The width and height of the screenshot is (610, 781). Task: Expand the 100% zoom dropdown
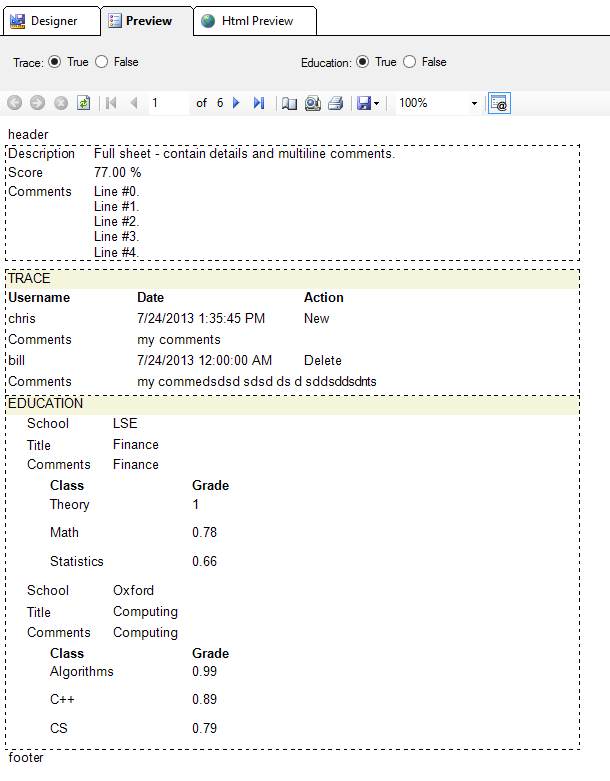coord(474,103)
